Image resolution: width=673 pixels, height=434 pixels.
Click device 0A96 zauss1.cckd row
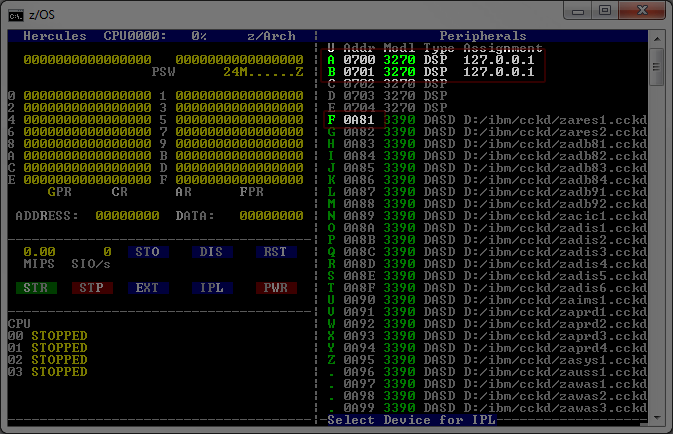click(487, 372)
